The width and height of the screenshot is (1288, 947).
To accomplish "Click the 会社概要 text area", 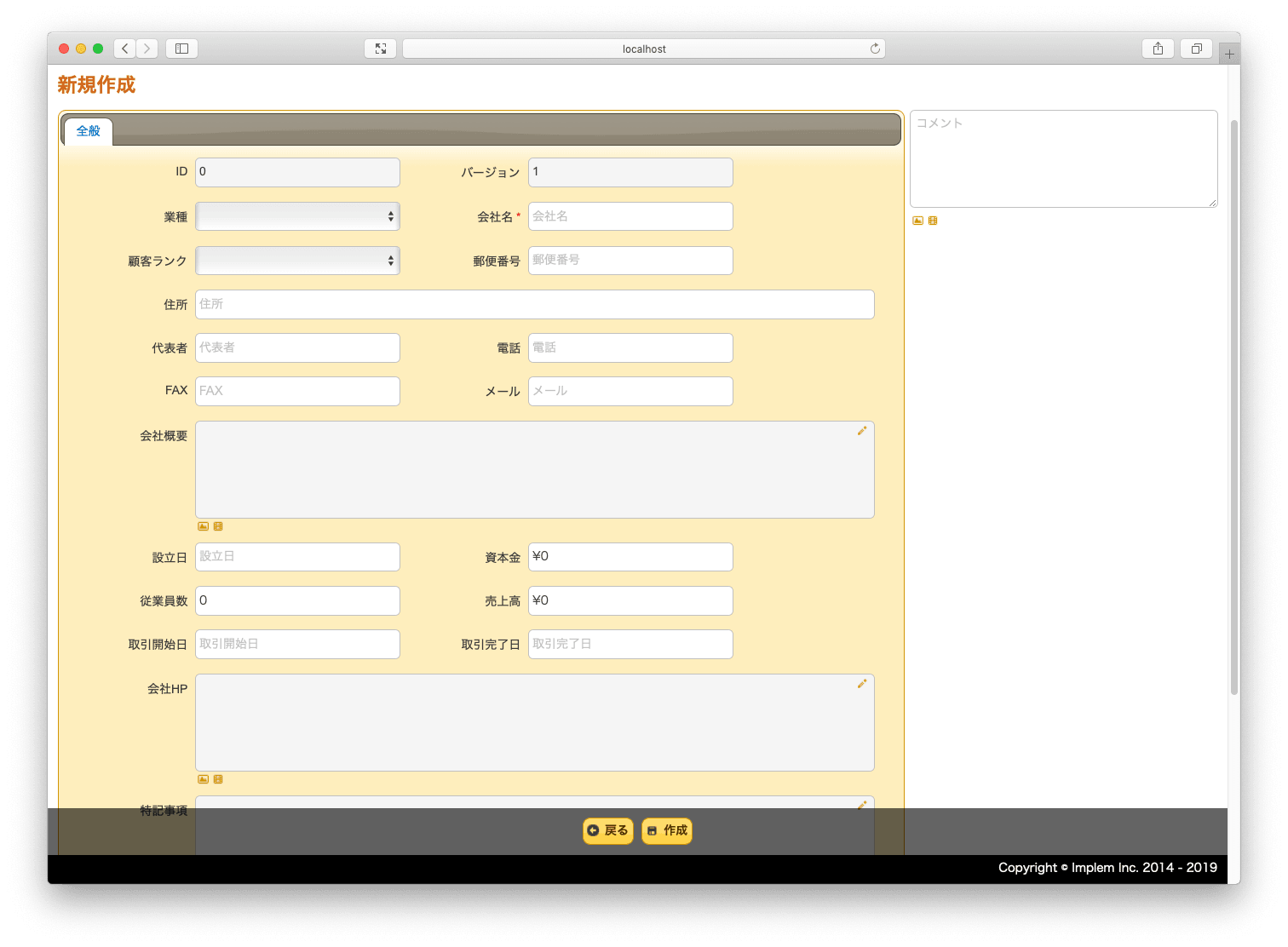I will pyautogui.click(x=535, y=469).
